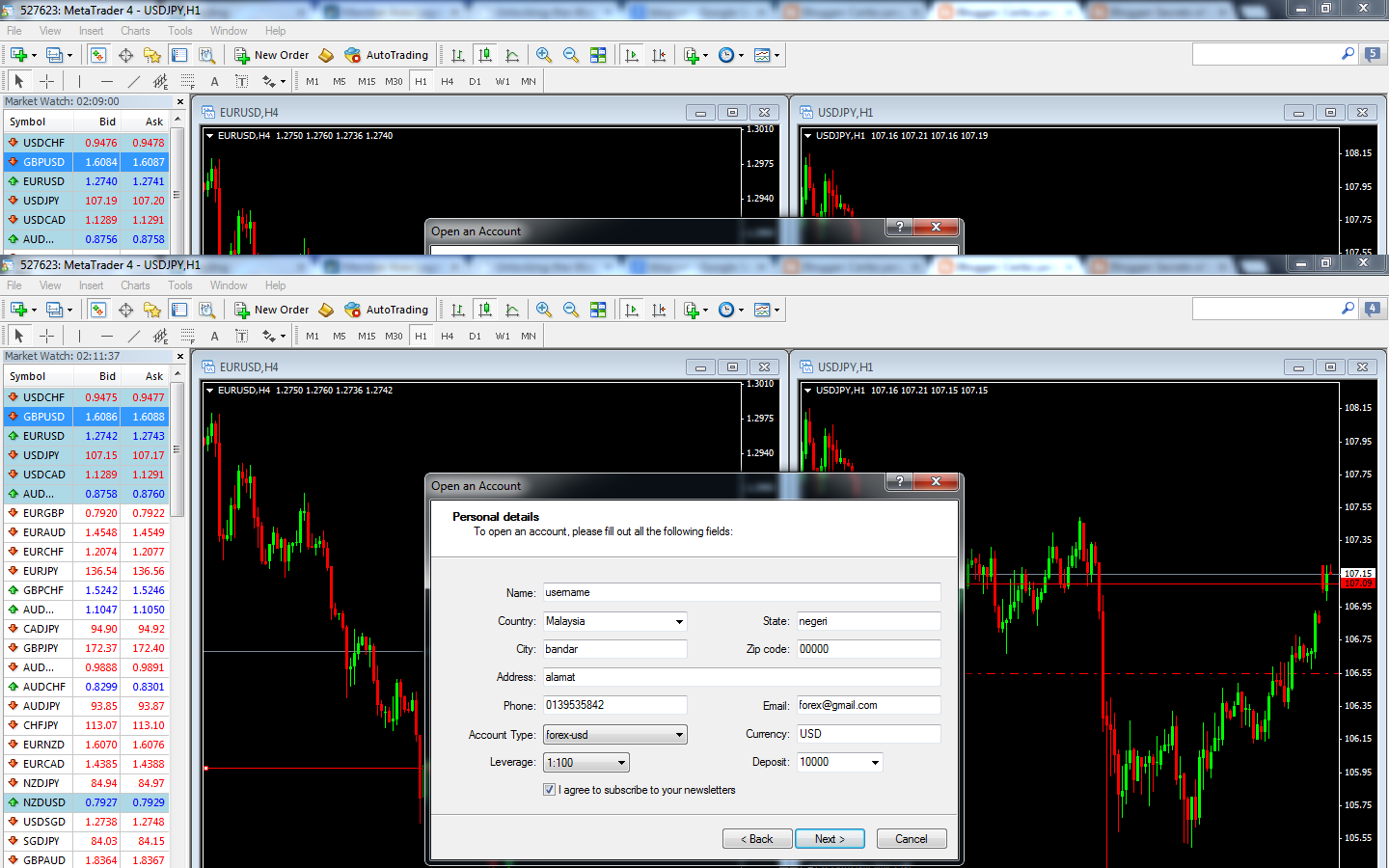Expand Periods clock dropdown arrow in lower window
The height and width of the screenshot is (868, 1389).
point(741,311)
